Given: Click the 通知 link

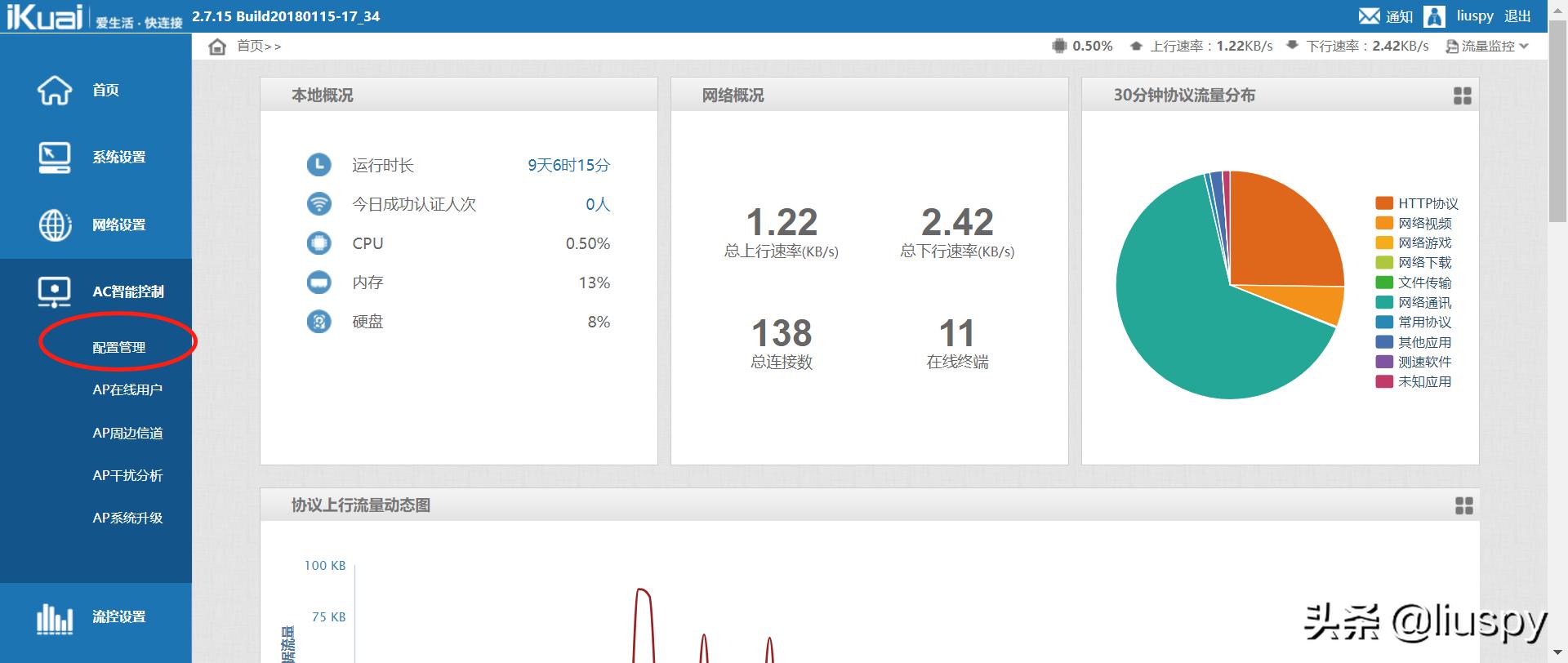Looking at the screenshot, I should point(1399,16).
